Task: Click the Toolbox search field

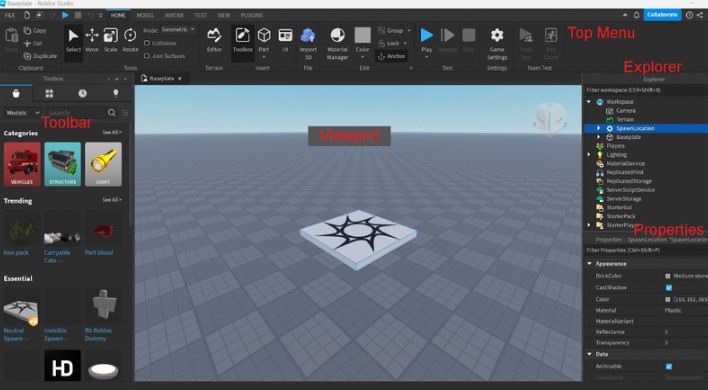Action: [x=76, y=112]
